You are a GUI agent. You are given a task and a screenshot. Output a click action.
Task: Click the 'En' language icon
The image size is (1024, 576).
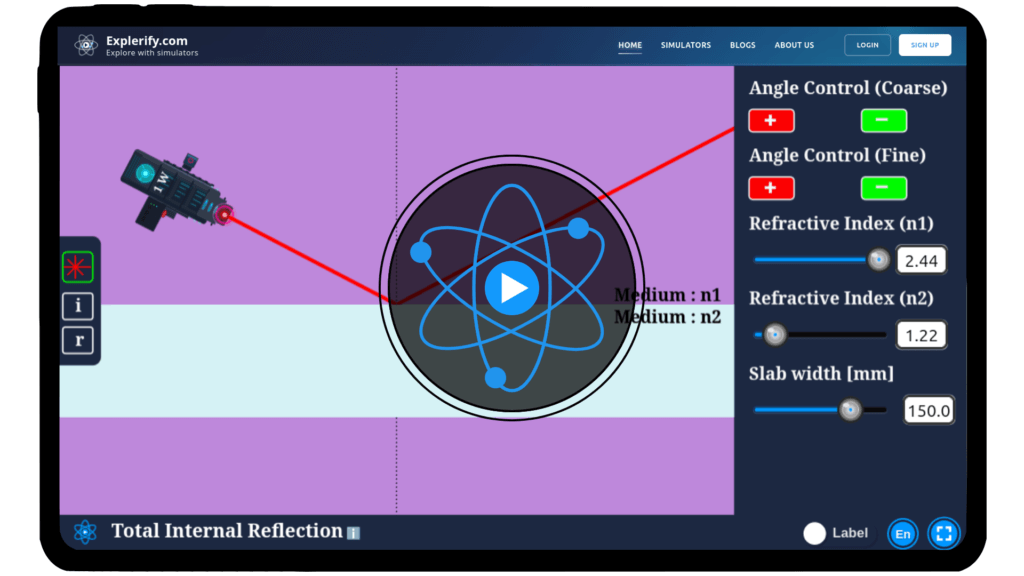point(901,533)
